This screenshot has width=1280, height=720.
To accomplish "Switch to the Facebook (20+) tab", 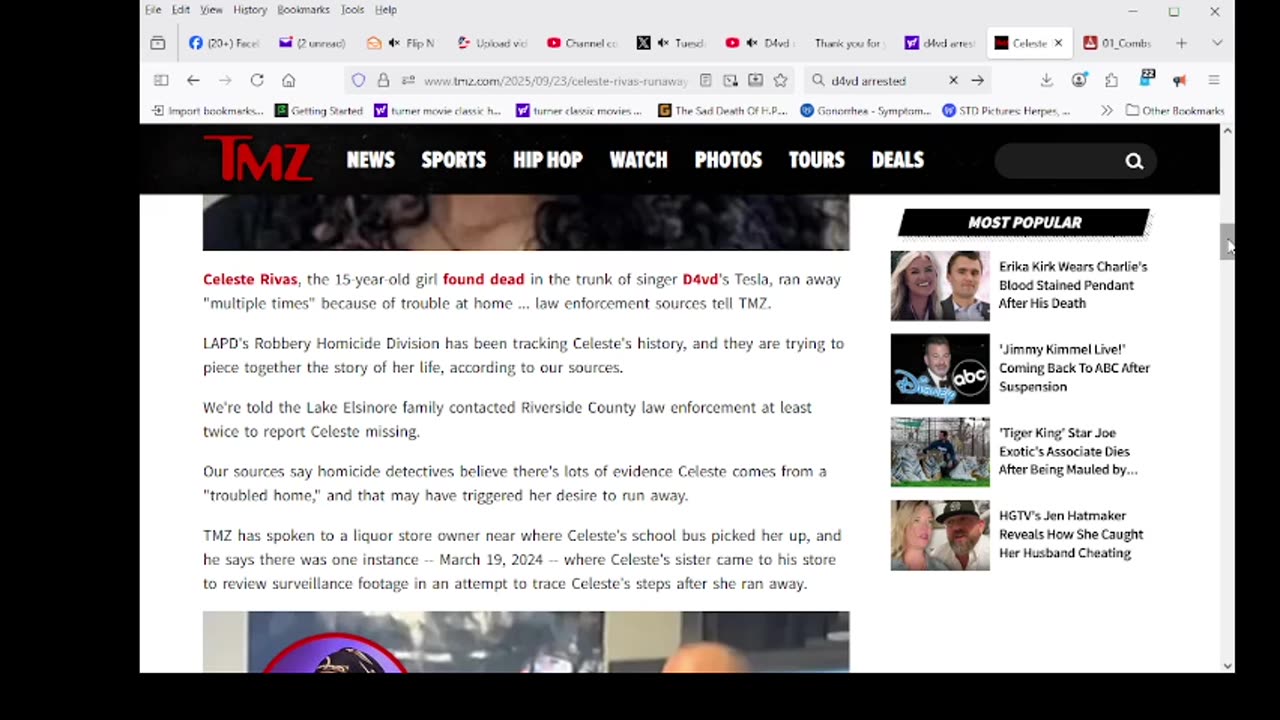I will pos(224,43).
